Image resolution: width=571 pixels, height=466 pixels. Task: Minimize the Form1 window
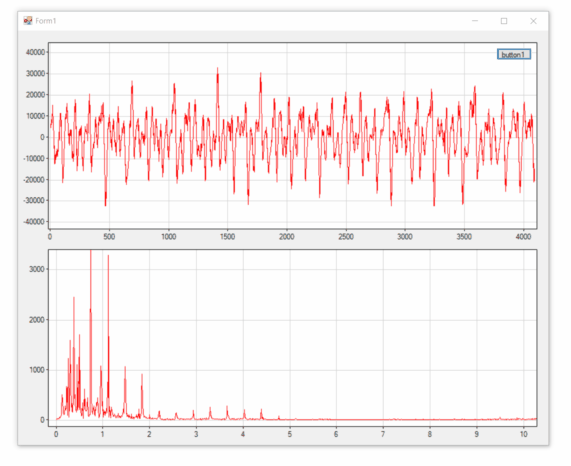click(475, 21)
